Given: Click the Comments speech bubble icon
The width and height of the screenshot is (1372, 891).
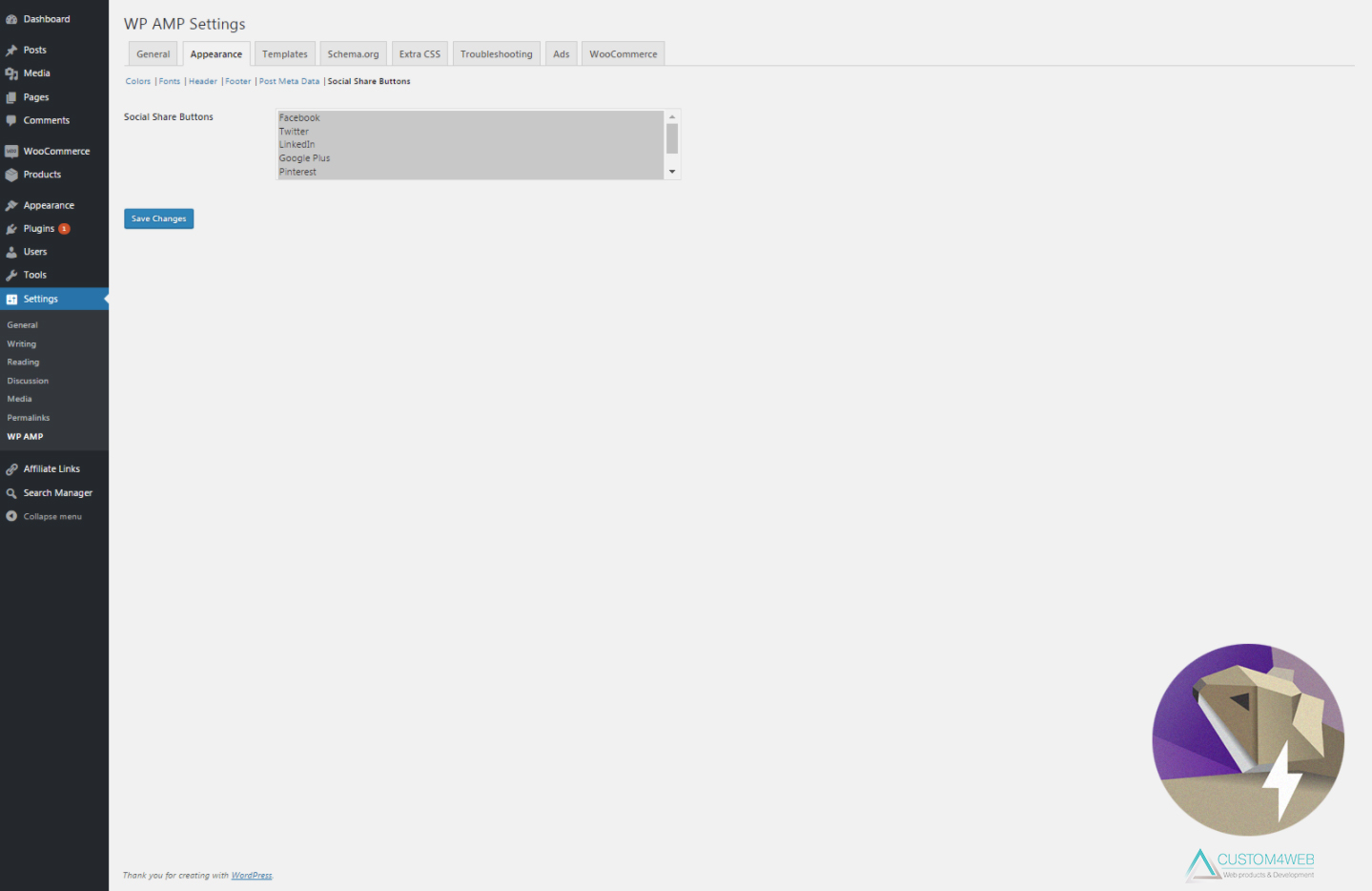Looking at the screenshot, I should pos(11,120).
